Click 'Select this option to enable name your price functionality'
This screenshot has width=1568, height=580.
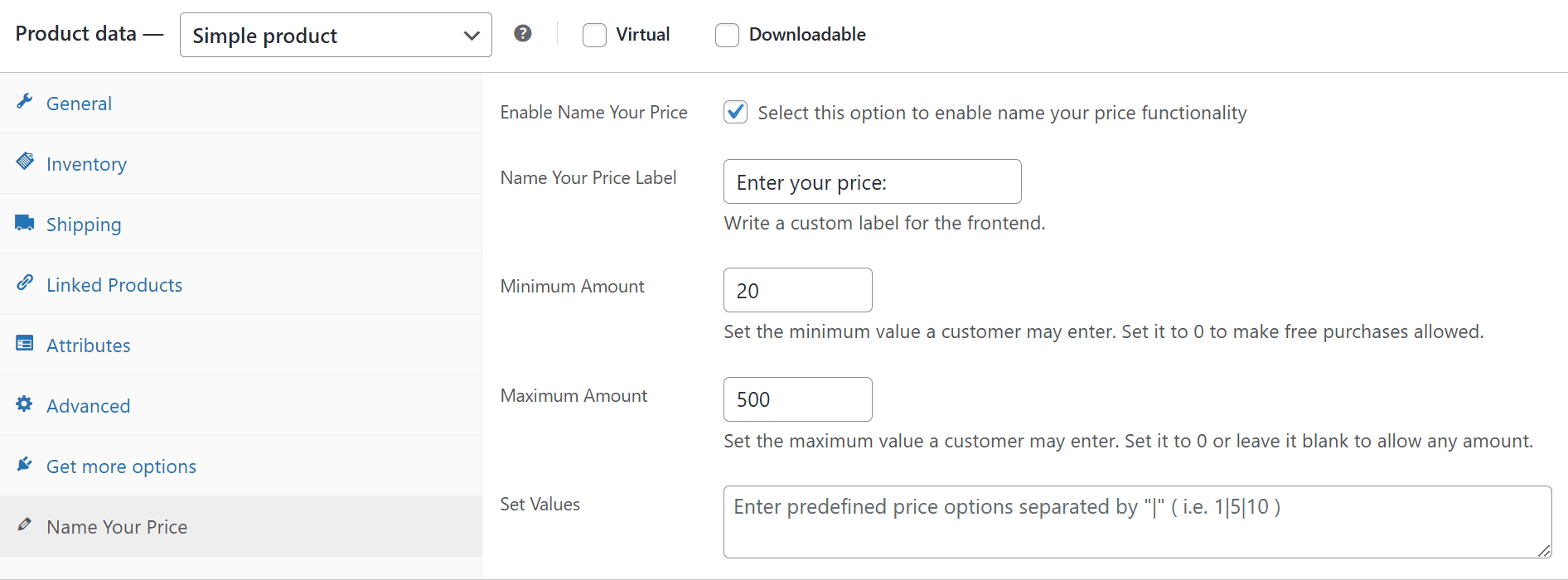pos(1002,114)
